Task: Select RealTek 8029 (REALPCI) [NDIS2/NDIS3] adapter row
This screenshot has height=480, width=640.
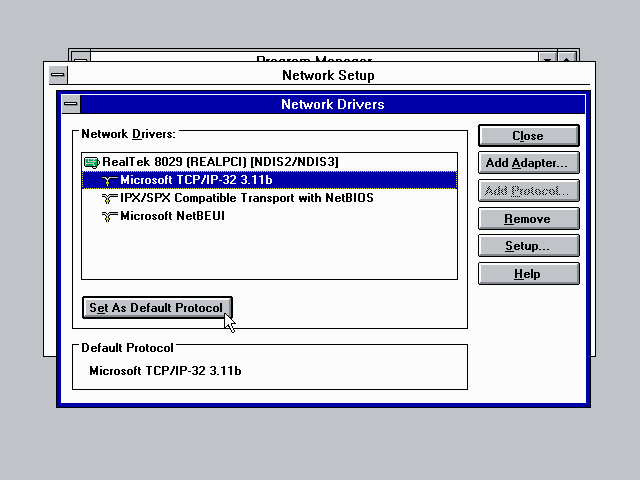Action: tap(269, 162)
